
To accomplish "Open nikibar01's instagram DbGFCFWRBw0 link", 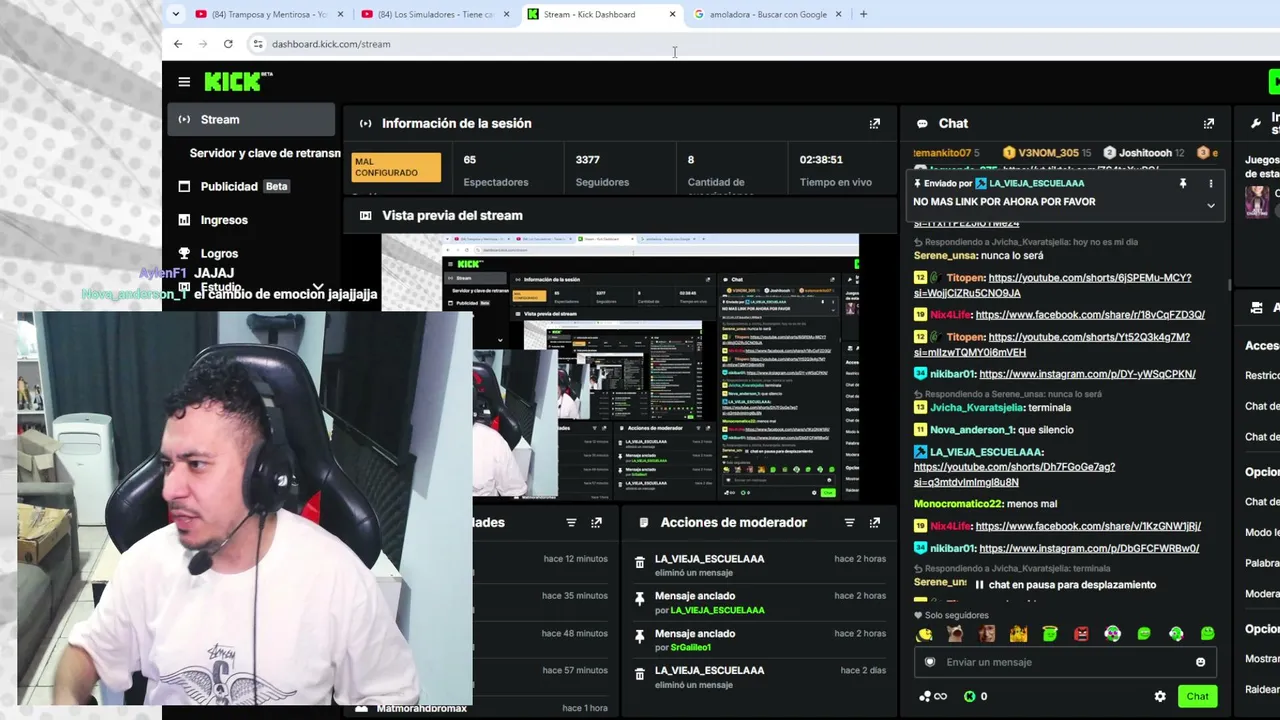I will click(x=1089, y=549).
